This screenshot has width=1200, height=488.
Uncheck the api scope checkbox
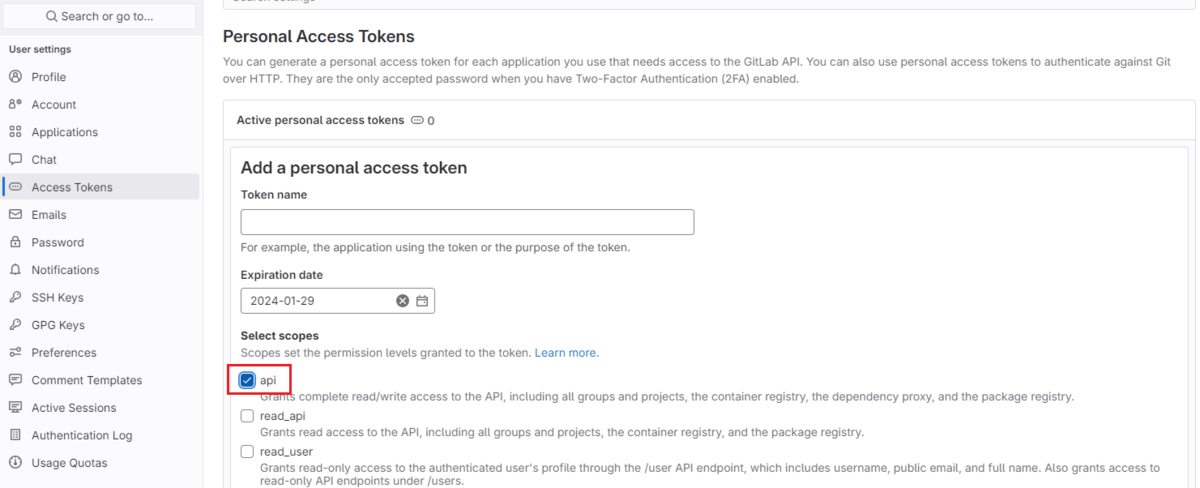tap(247, 380)
